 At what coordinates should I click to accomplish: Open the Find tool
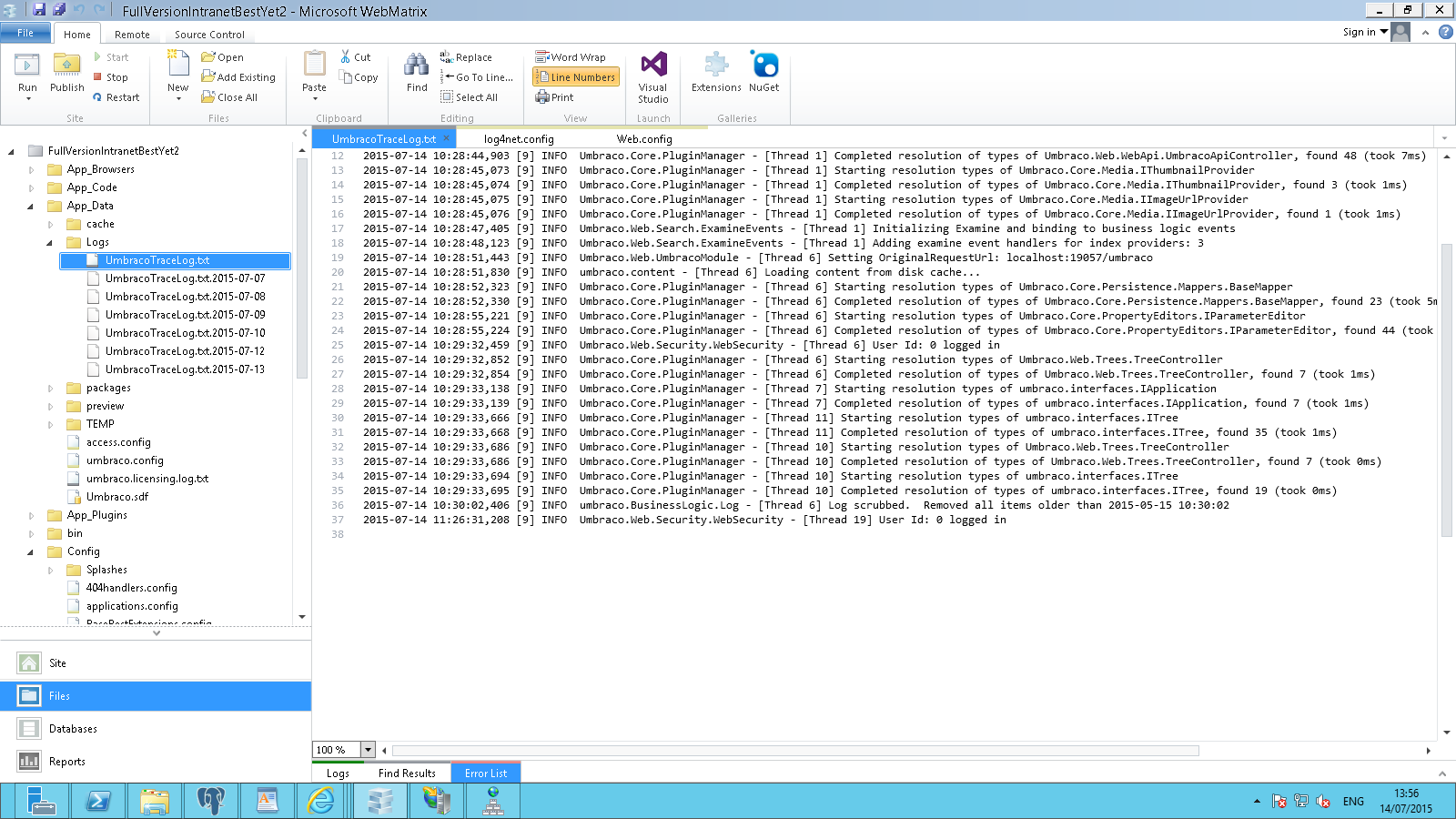coord(417,71)
